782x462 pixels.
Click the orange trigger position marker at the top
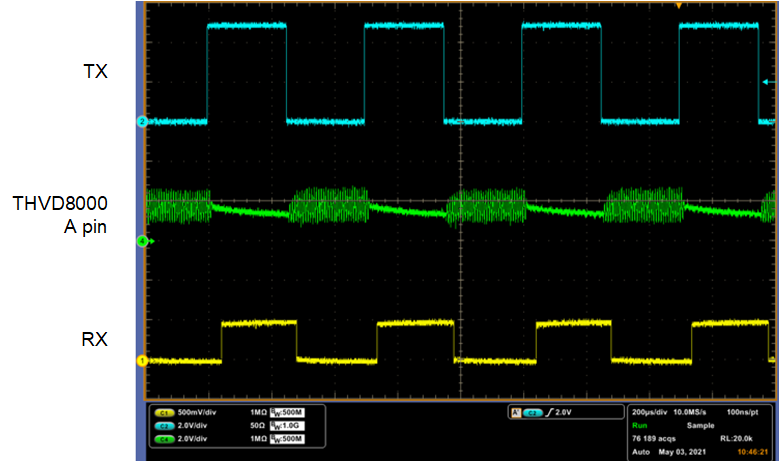click(x=679, y=6)
